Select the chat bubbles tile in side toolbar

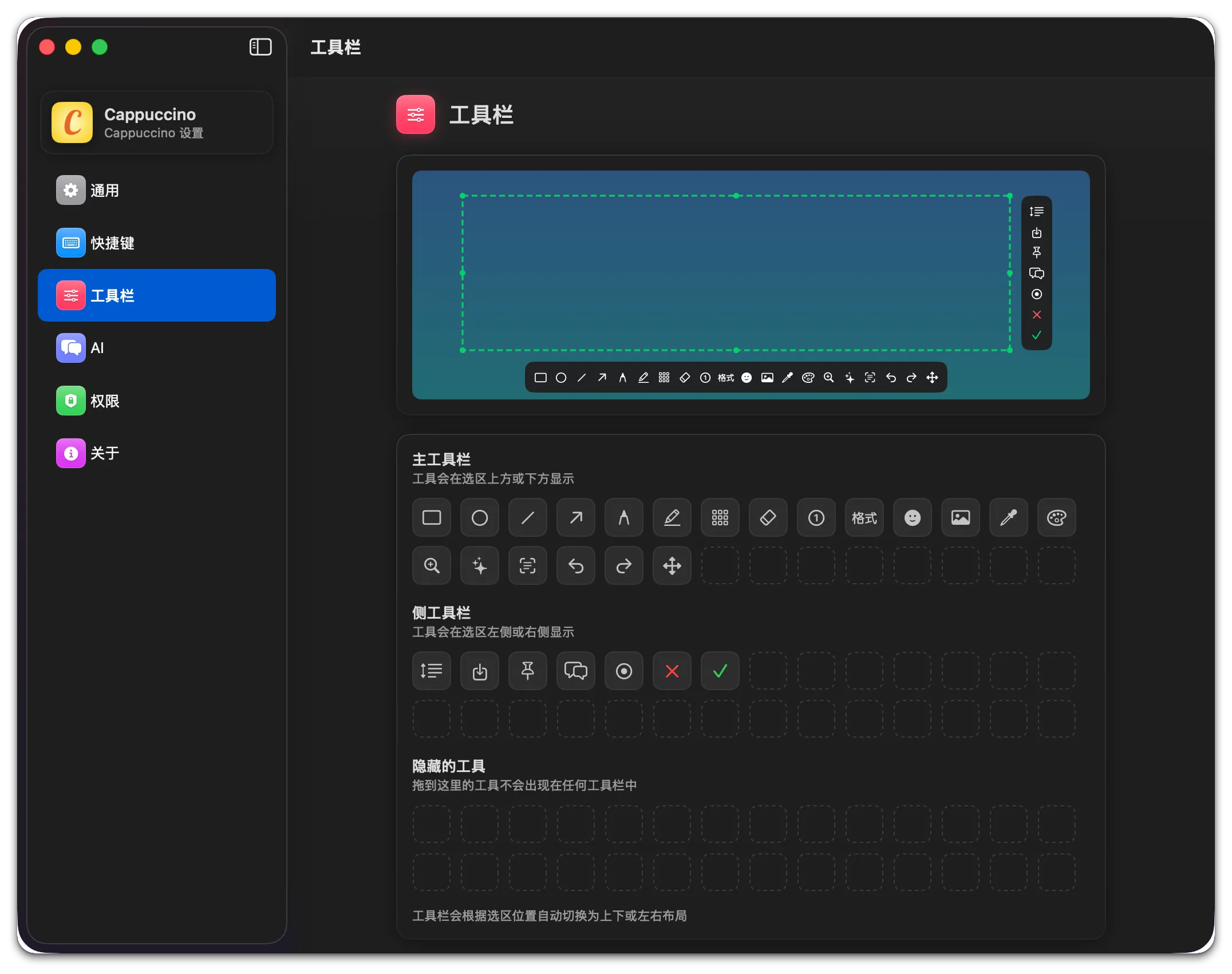[576, 671]
